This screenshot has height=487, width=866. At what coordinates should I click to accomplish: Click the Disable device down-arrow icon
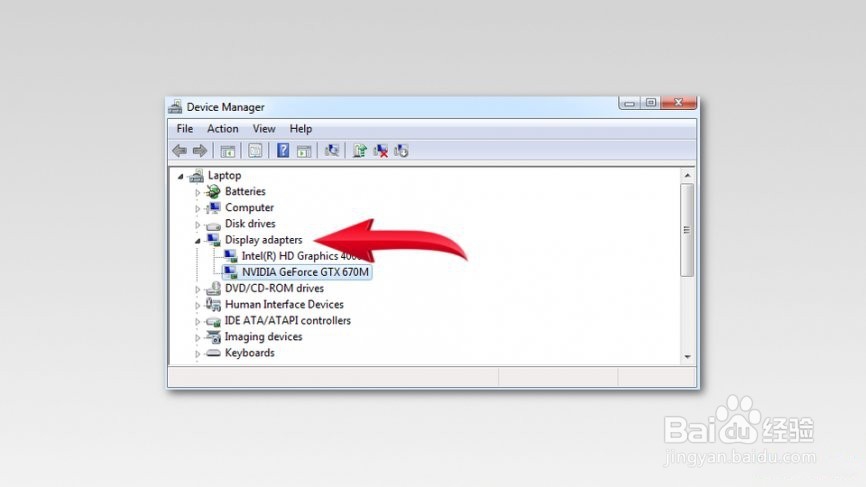click(401, 150)
